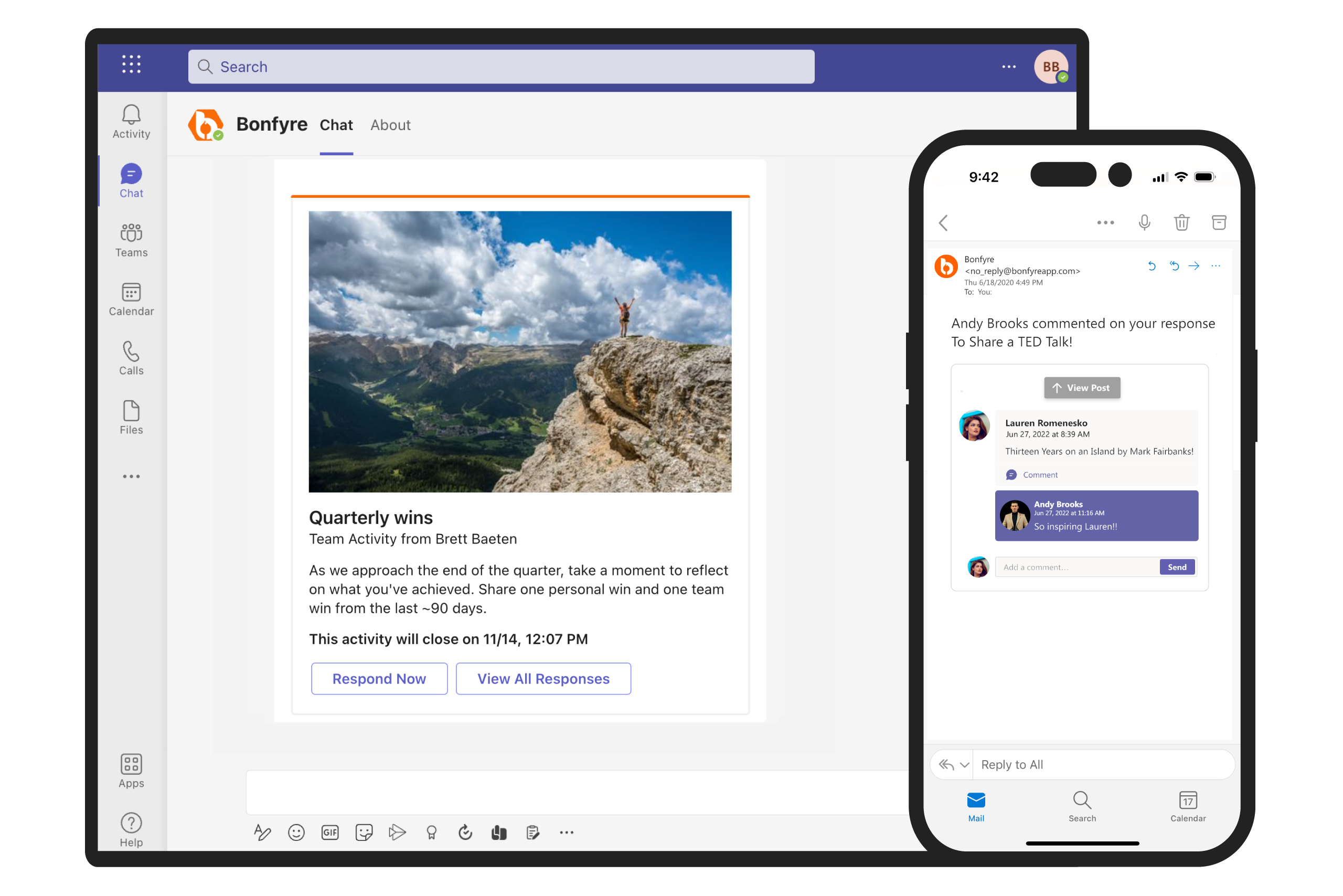Tap Lauren Romenesko's profile photo
The height and width of the screenshot is (896, 1343).
[x=974, y=425]
